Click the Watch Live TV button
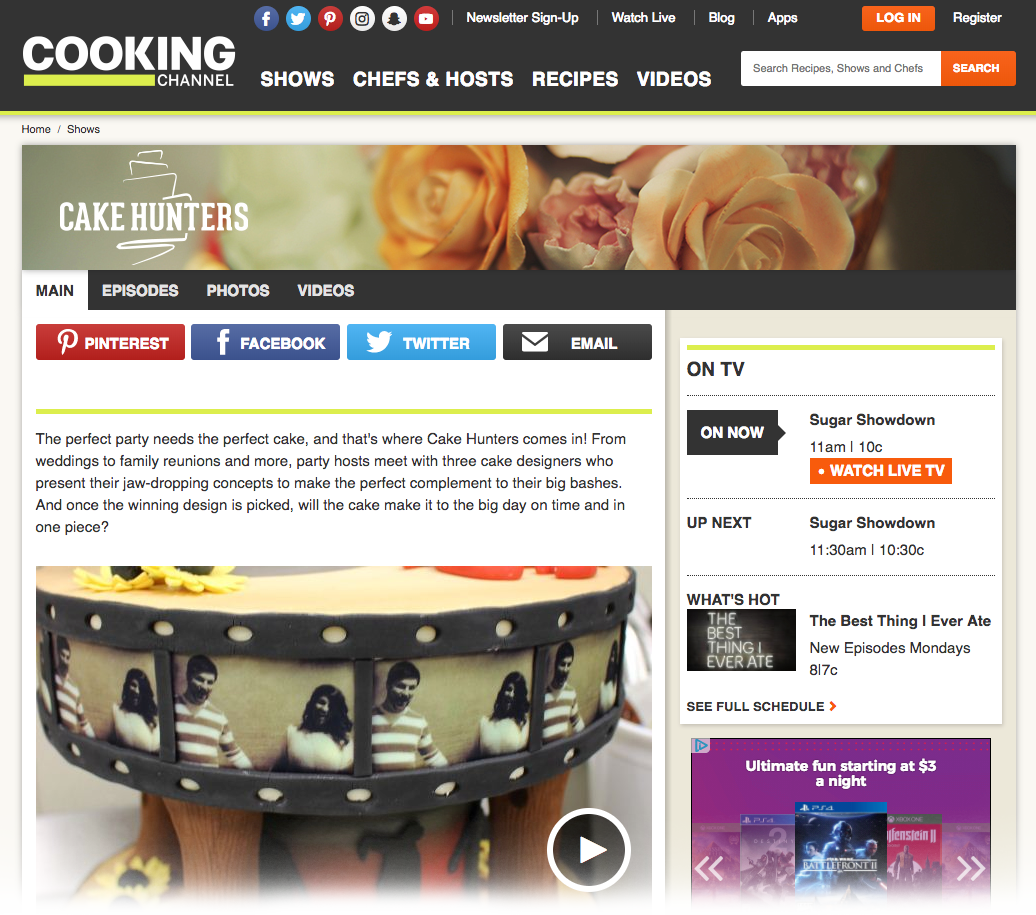The image size is (1036, 915). [x=881, y=471]
